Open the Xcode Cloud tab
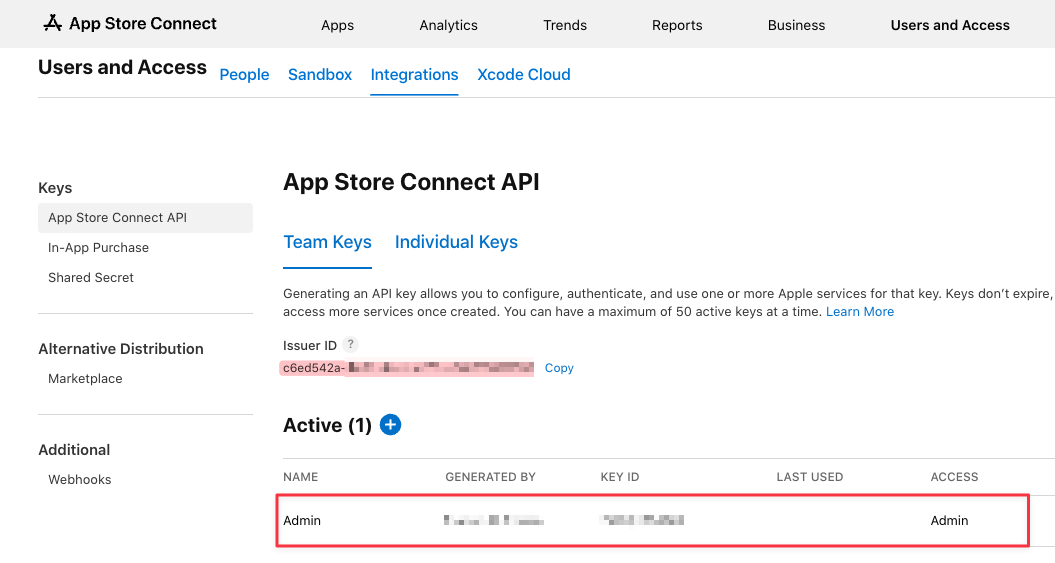 (x=524, y=75)
